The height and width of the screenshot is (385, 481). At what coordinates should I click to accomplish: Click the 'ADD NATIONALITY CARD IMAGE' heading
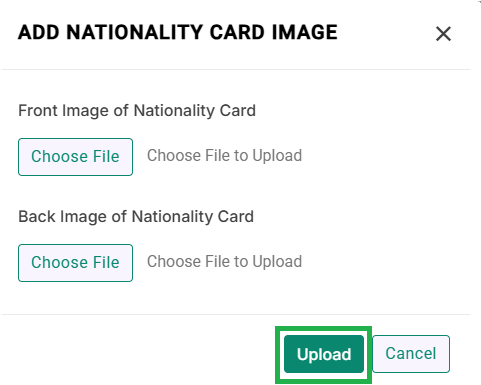click(x=178, y=32)
